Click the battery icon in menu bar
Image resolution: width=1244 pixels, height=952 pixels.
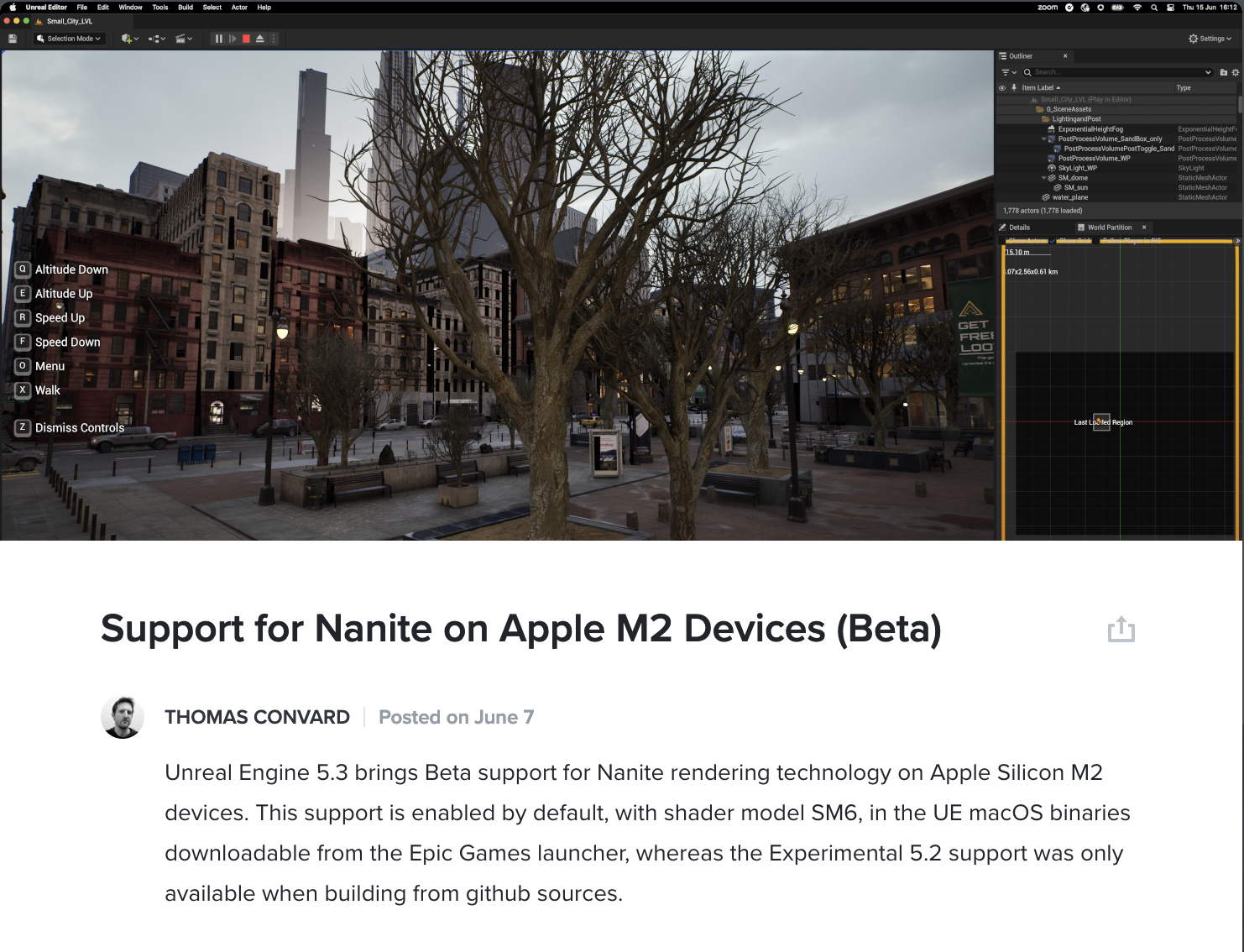coord(1117,8)
